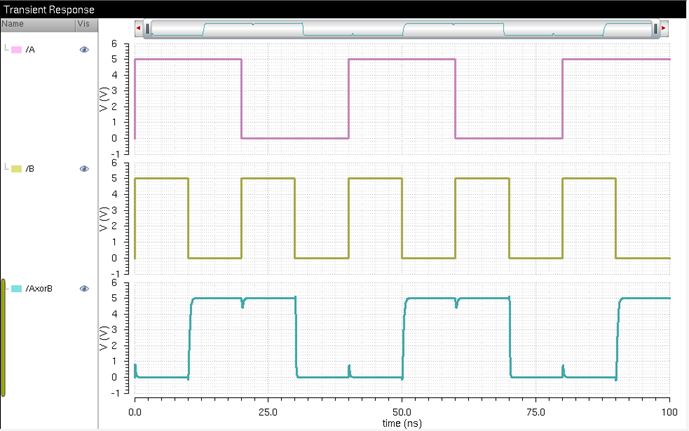Click the 75.0 tick on time axis
The image size is (689, 431).
536,412
